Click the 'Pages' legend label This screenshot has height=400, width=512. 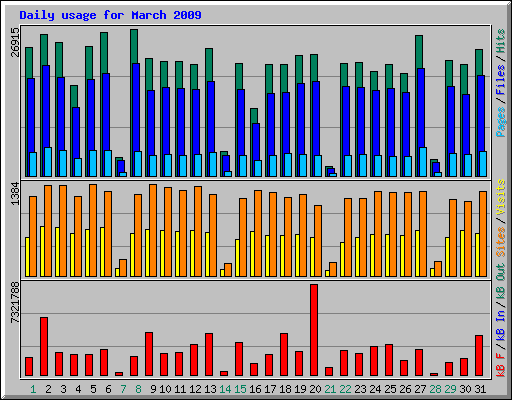[x=501, y=122]
